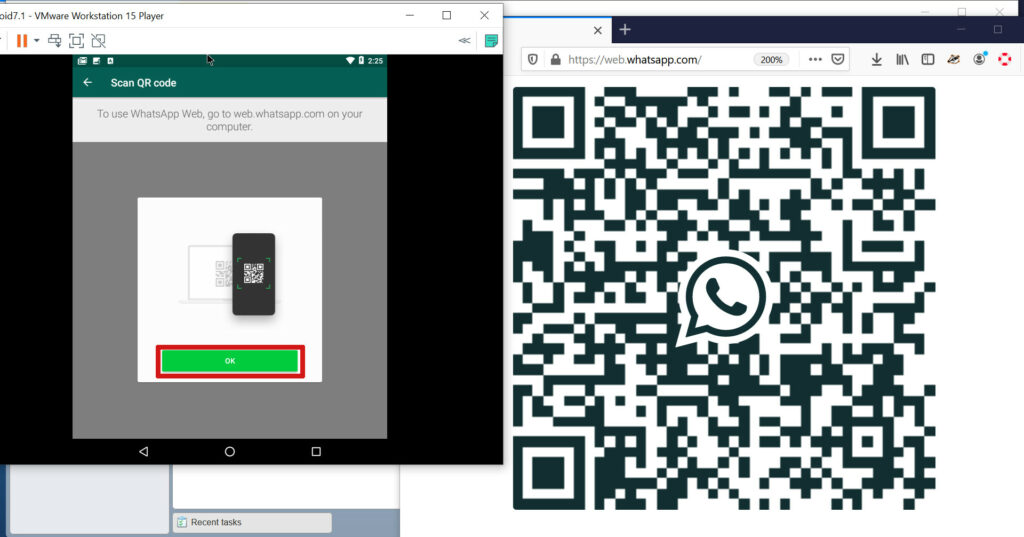
Task: Open the VMware power options dropdown arrow
Action: (x=37, y=41)
